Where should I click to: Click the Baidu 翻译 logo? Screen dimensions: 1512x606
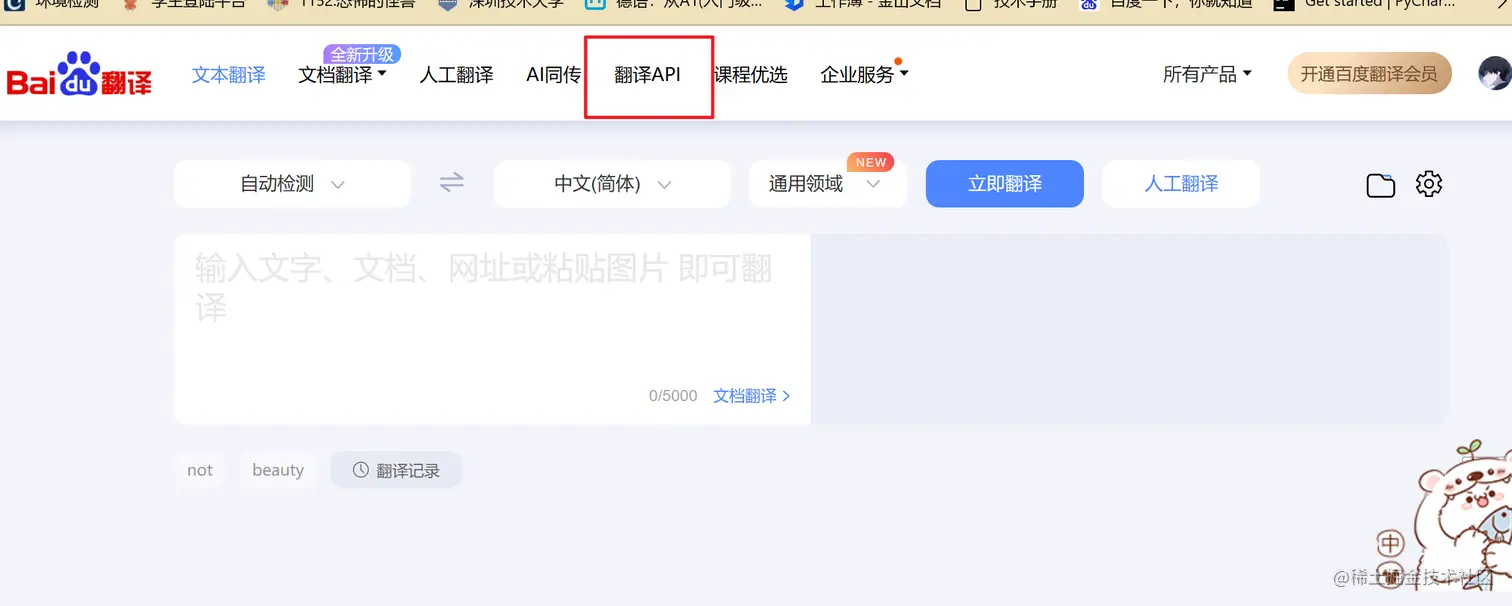coord(78,74)
